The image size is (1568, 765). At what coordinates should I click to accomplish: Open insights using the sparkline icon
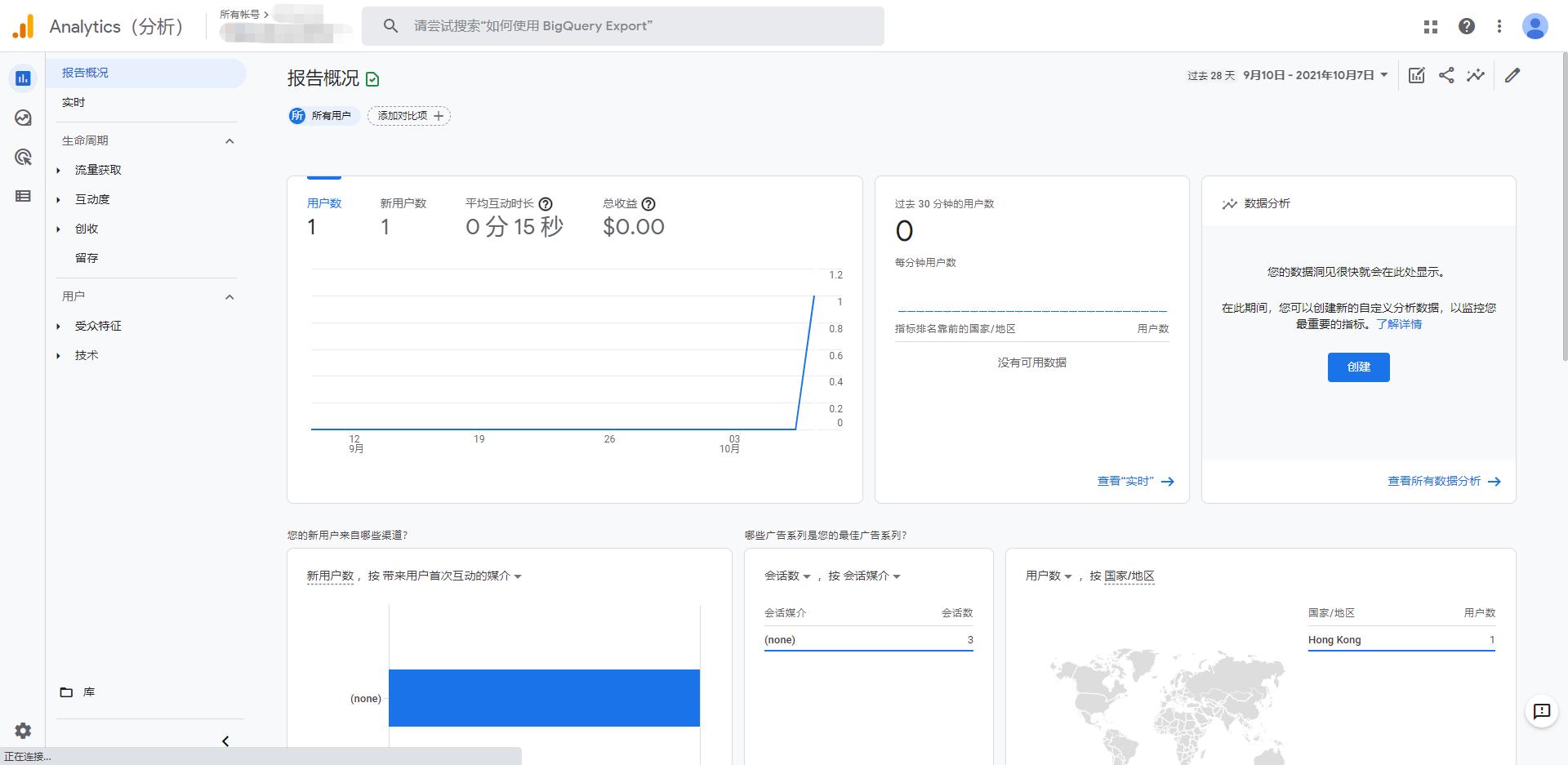point(1476,75)
